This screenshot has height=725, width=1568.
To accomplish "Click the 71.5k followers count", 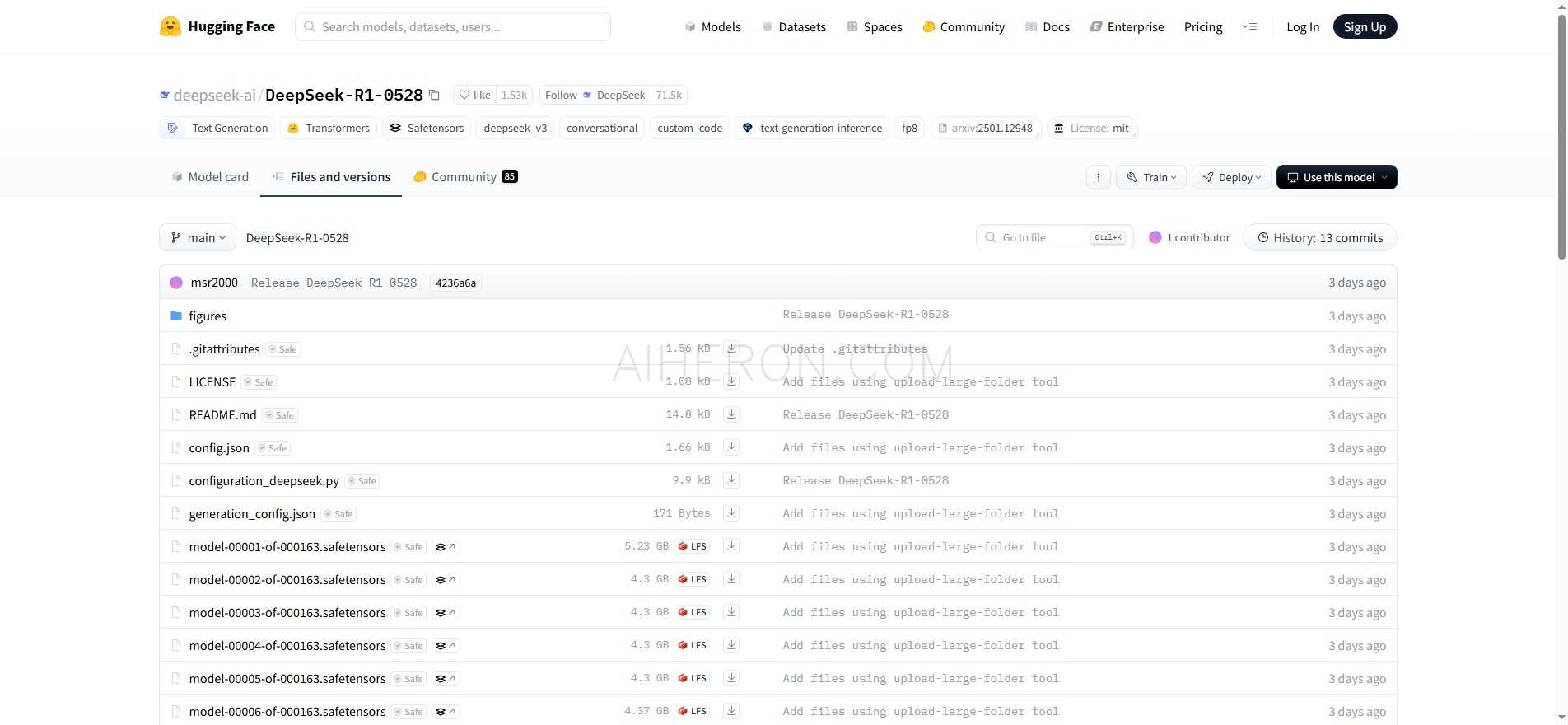I will [x=669, y=95].
